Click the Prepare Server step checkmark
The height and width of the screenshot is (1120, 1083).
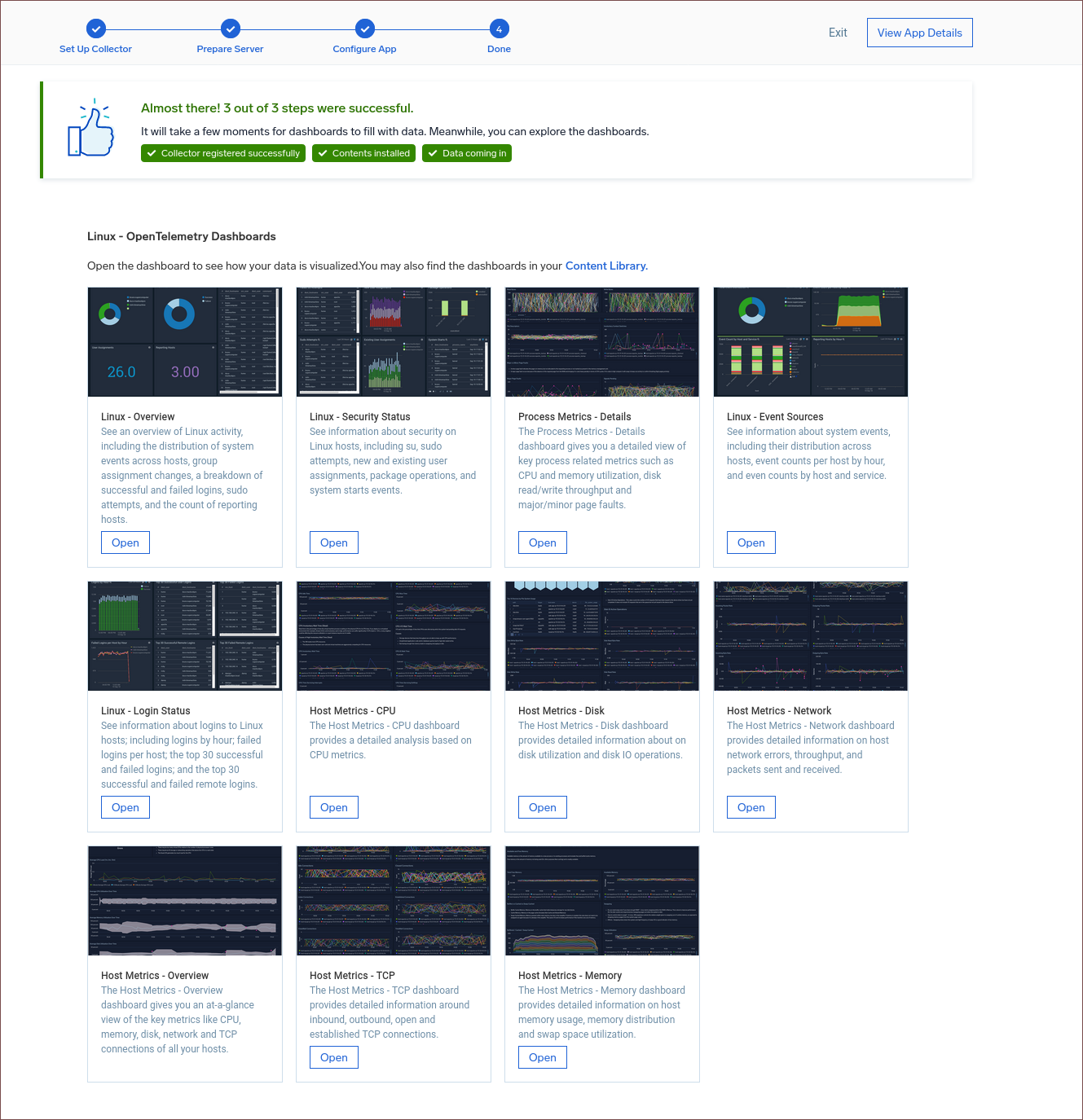point(231,29)
